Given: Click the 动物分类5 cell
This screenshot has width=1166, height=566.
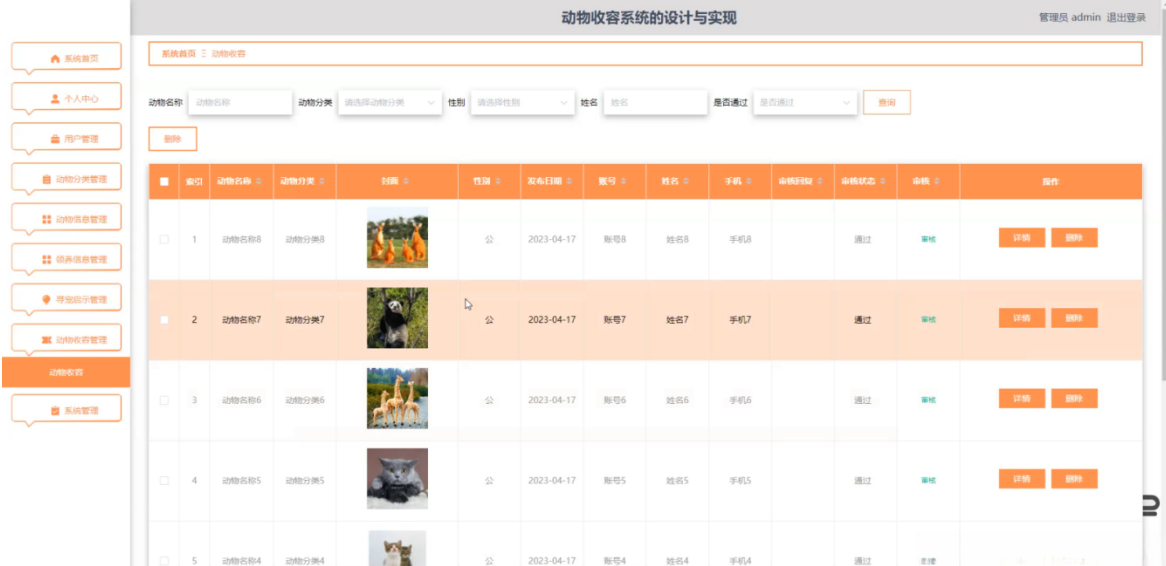Looking at the screenshot, I should tap(305, 480).
